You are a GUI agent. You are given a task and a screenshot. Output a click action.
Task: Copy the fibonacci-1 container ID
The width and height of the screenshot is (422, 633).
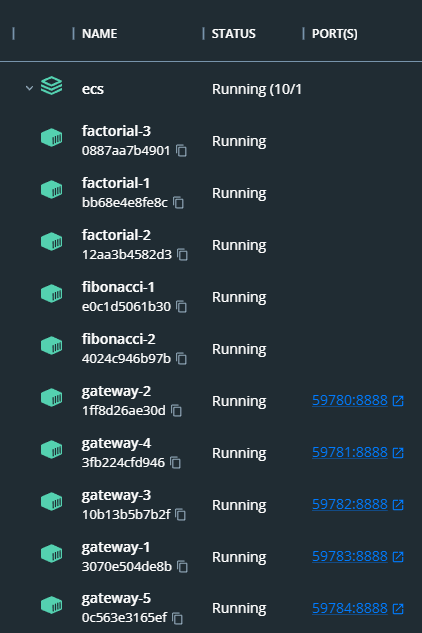point(182,307)
